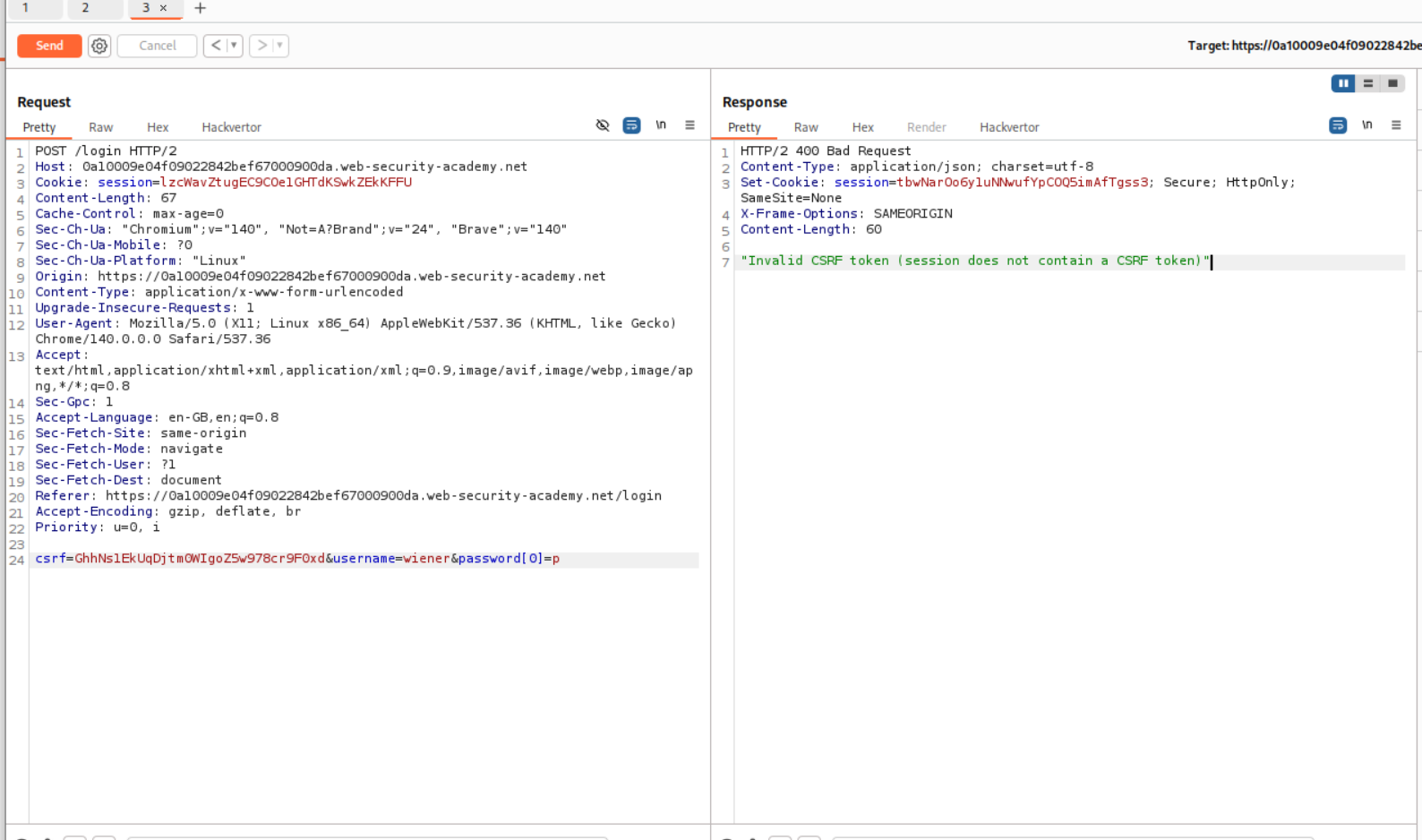Image resolution: width=1422 pixels, height=840 pixels.
Task: Toggle show newlines (\n) in Request panel
Action: point(661,125)
